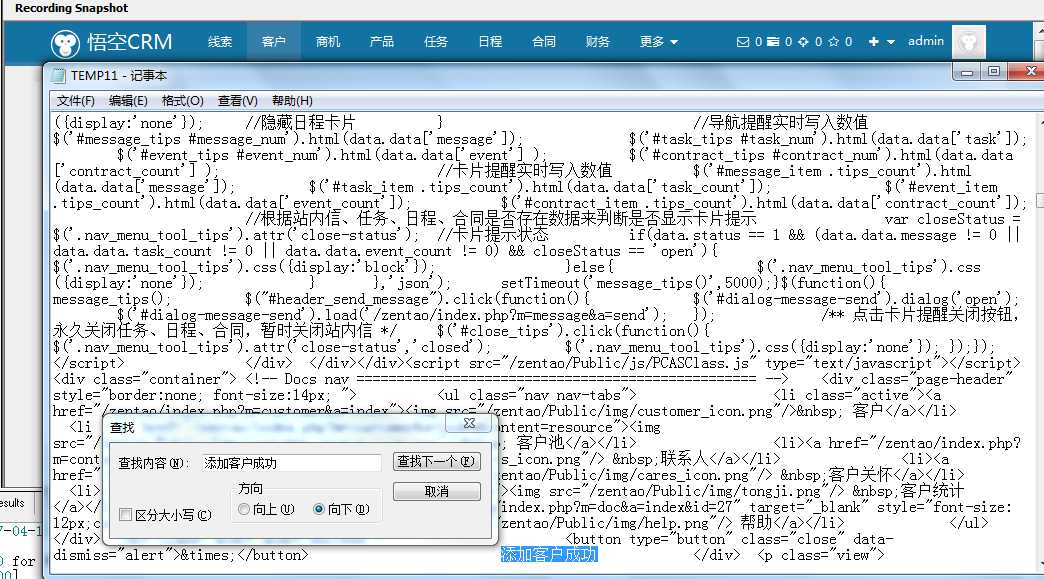Screen dimensions: 1044x579
Task: Open the 任务 navigation tab
Action: click(x=435, y=42)
